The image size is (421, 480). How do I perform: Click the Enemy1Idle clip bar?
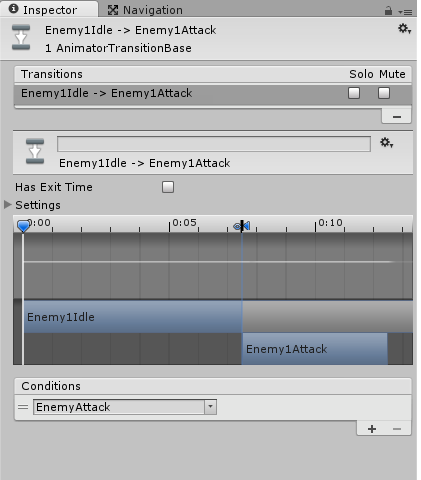coord(133,317)
